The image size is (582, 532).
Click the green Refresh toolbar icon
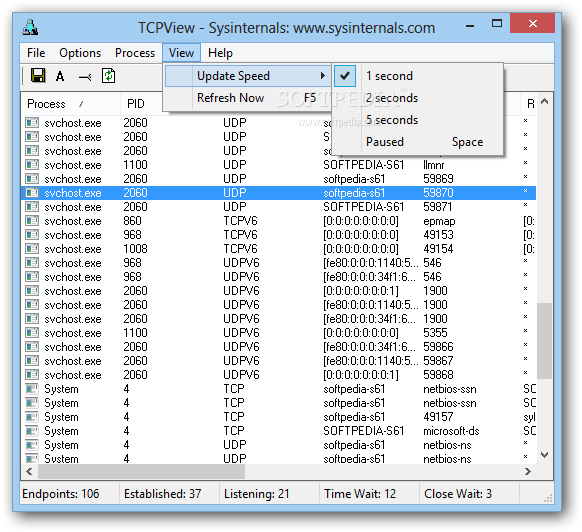click(108, 76)
